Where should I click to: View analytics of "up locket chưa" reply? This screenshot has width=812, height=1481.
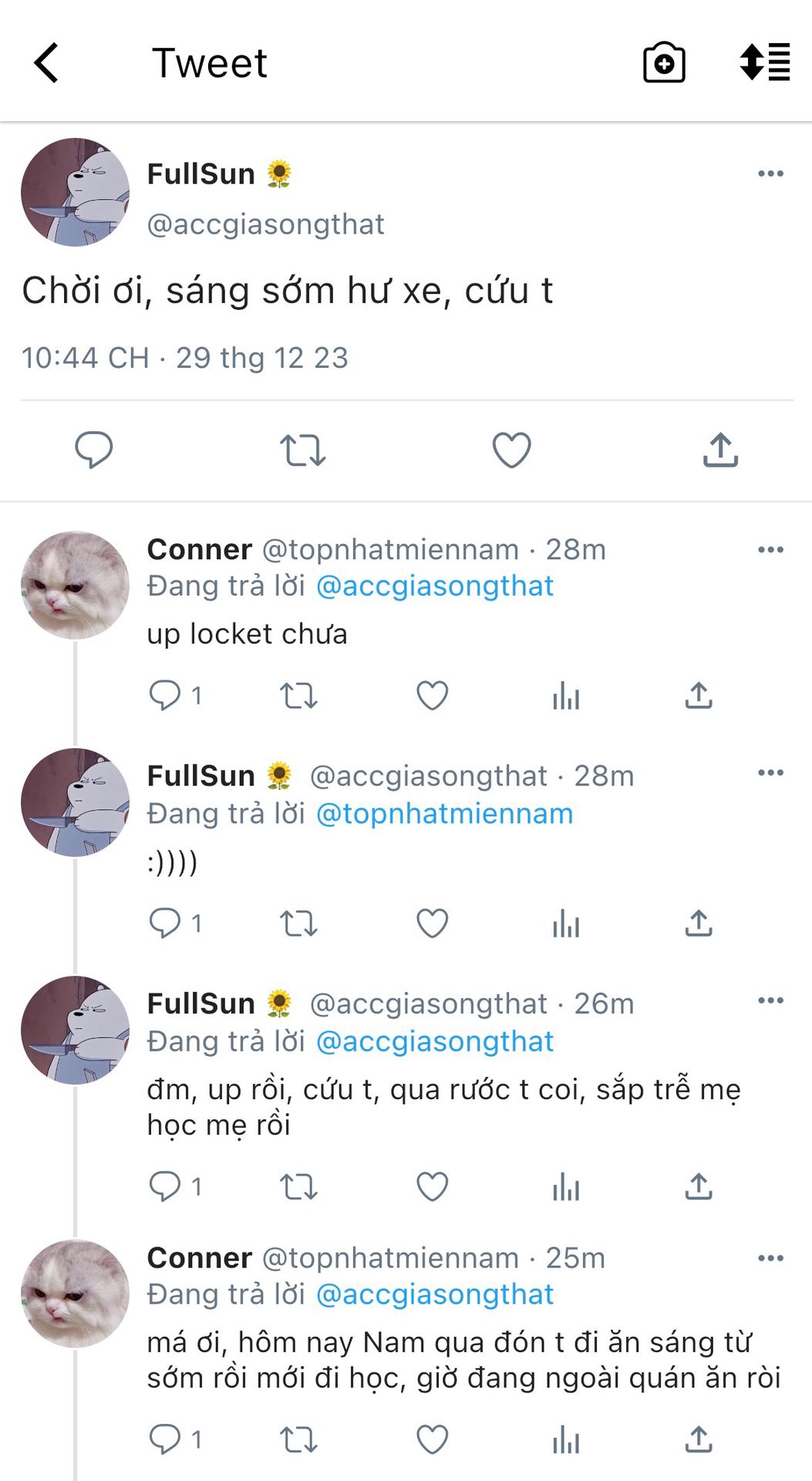(x=566, y=696)
